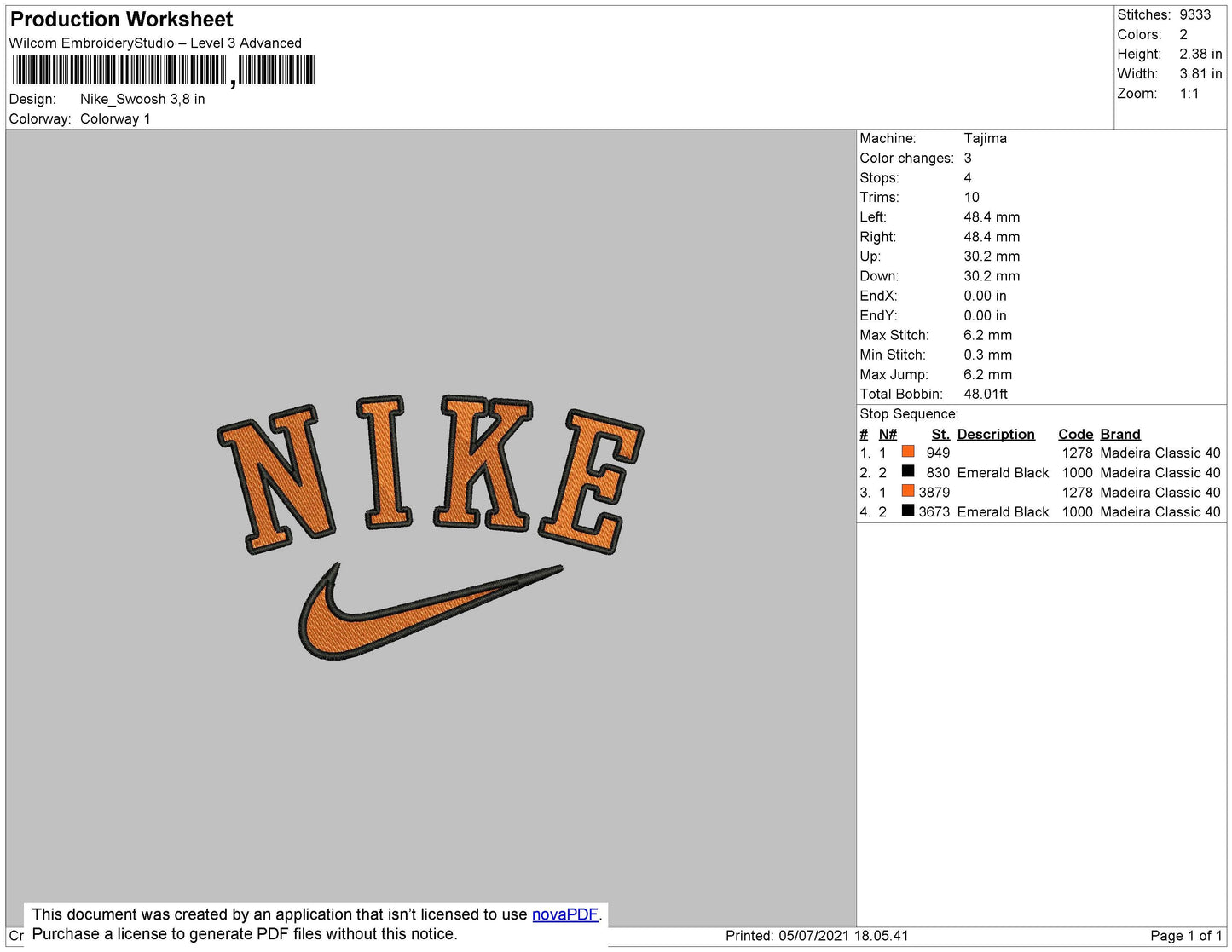Screen dimensions: 1232x952
Task: Click the width value '3.81 in'
Action: pos(1200,73)
